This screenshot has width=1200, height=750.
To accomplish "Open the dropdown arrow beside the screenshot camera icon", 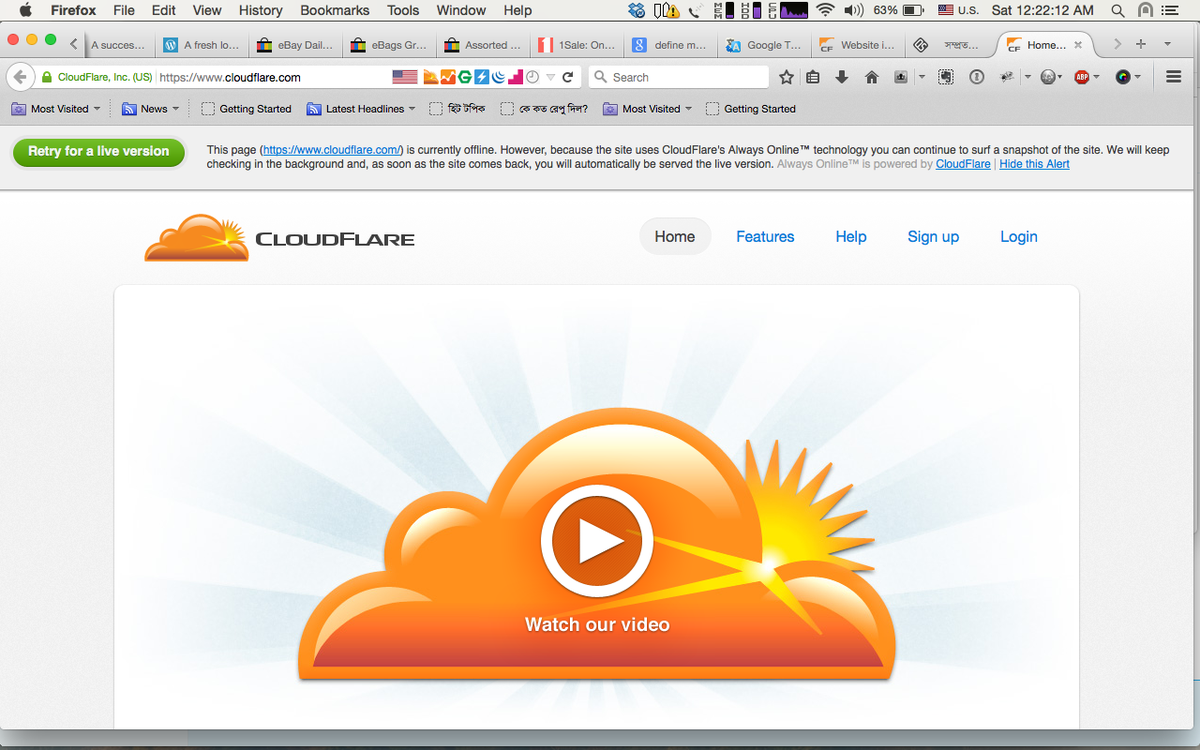I will (x=922, y=77).
